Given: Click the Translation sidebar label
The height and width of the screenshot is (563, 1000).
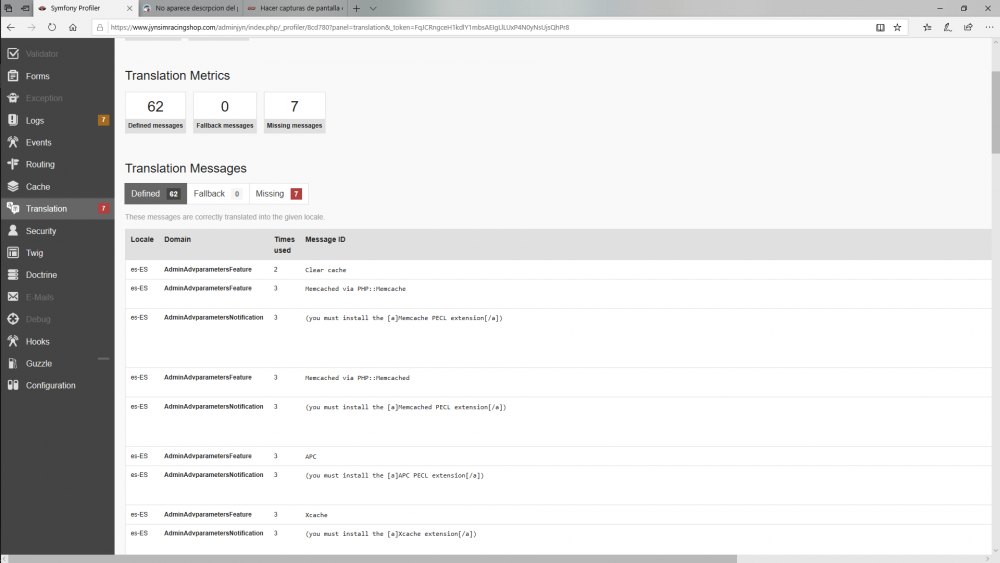Looking at the screenshot, I should (x=46, y=208).
